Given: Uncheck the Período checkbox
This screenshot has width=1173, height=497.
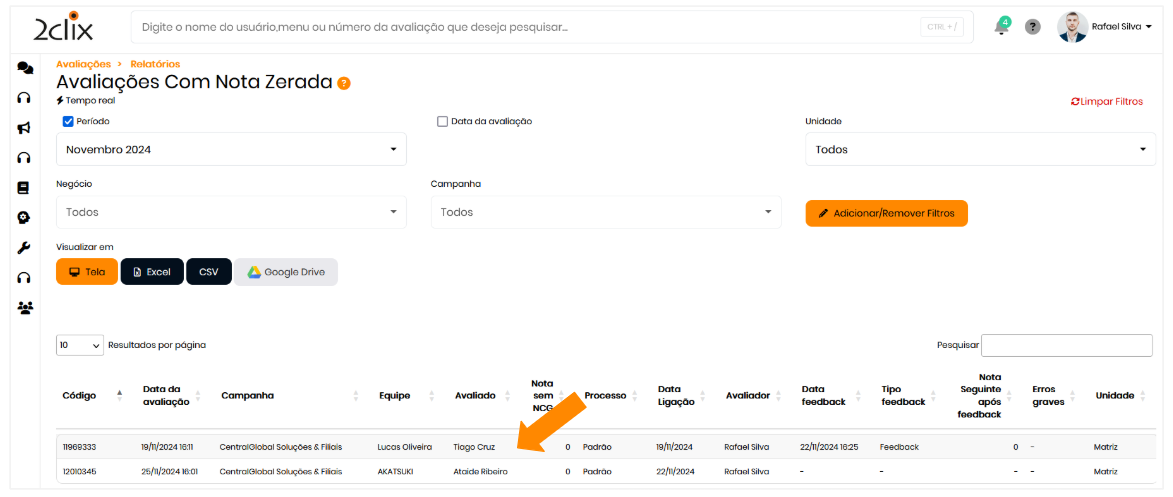Looking at the screenshot, I should click(68, 121).
